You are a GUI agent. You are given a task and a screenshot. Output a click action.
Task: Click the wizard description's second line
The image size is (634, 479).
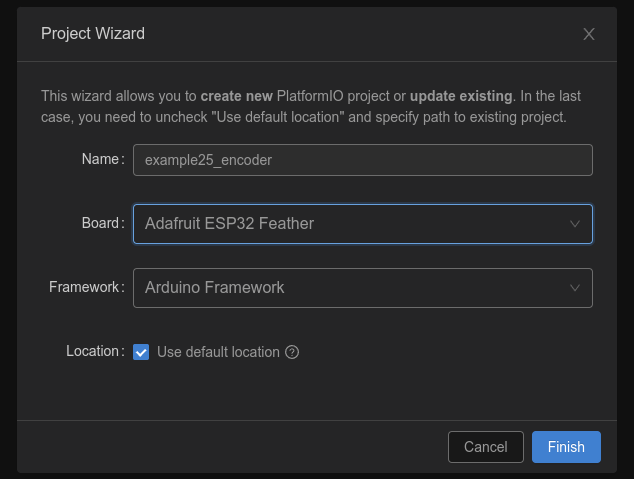point(304,117)
